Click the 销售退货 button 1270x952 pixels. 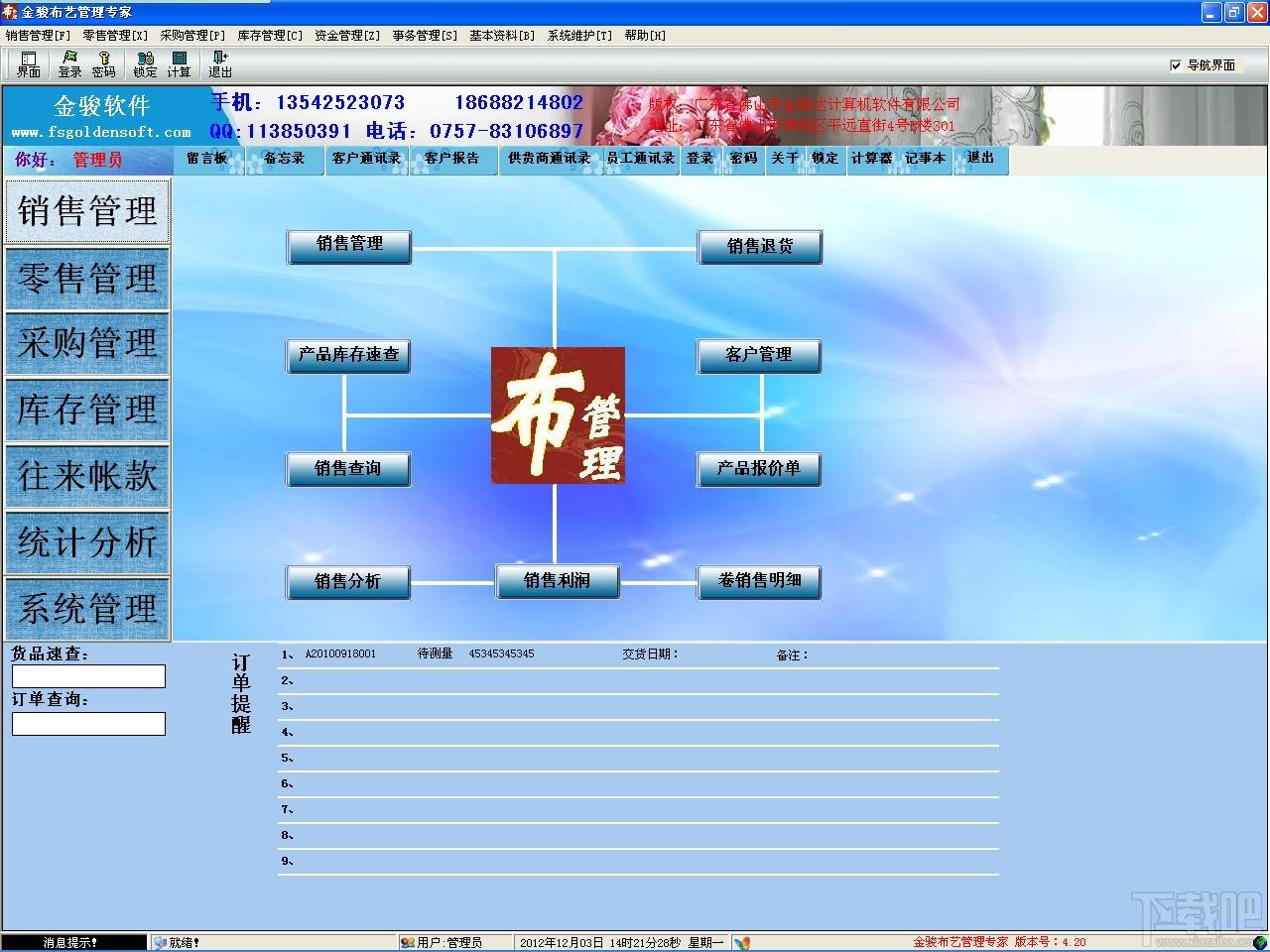760,246
